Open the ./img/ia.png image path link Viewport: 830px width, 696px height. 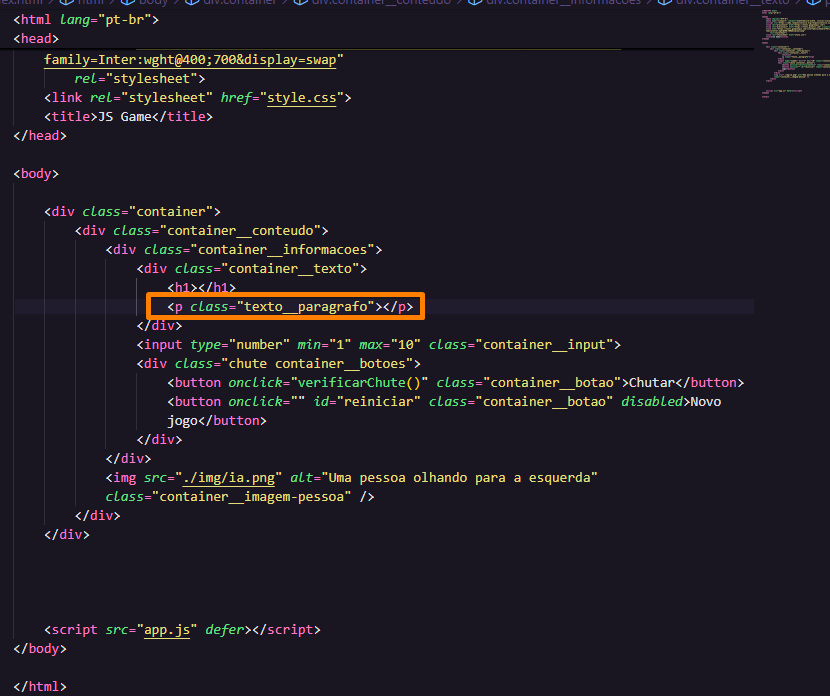pos(229,478)
